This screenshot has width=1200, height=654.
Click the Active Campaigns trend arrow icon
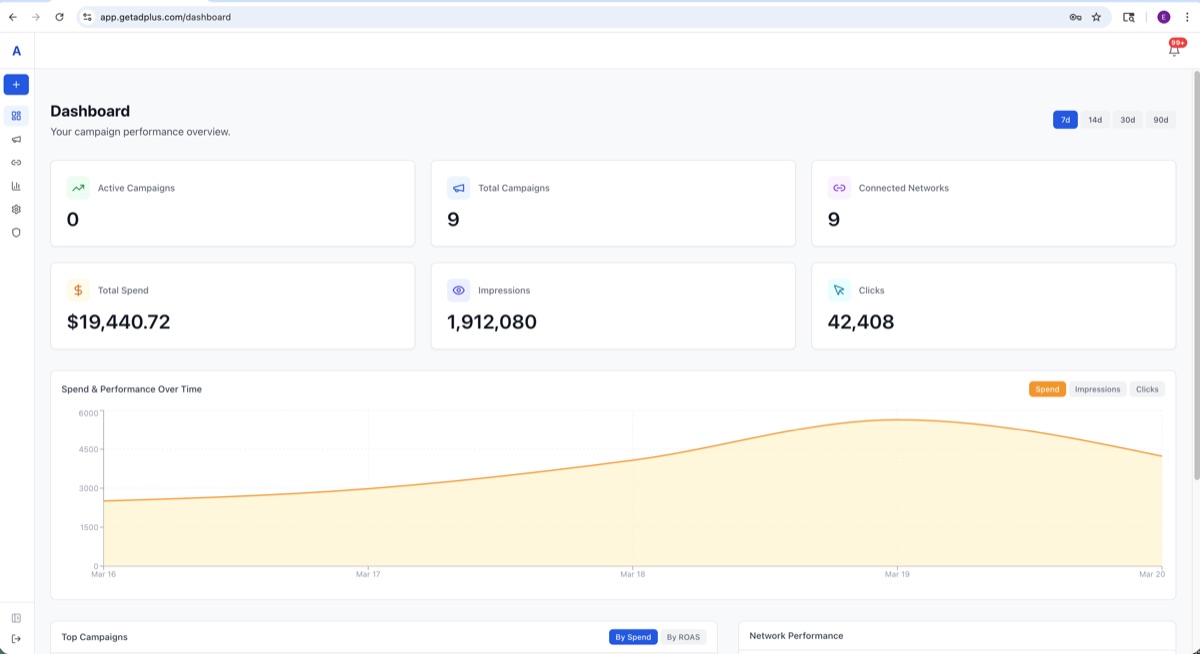78,188
